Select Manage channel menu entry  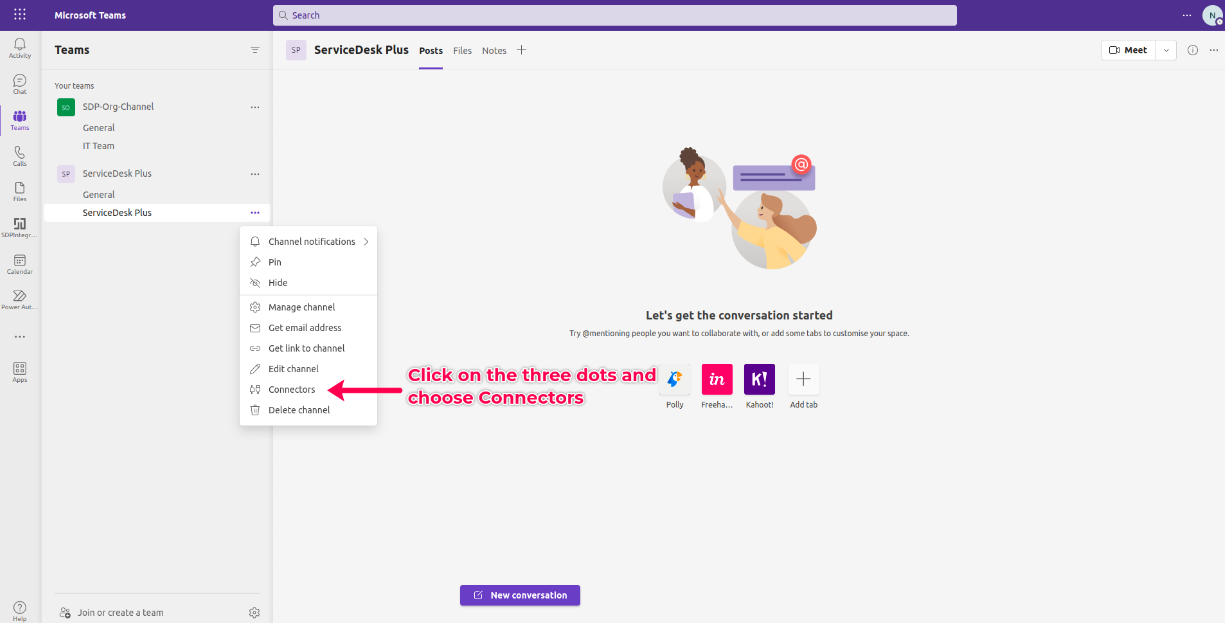point(308,307)
